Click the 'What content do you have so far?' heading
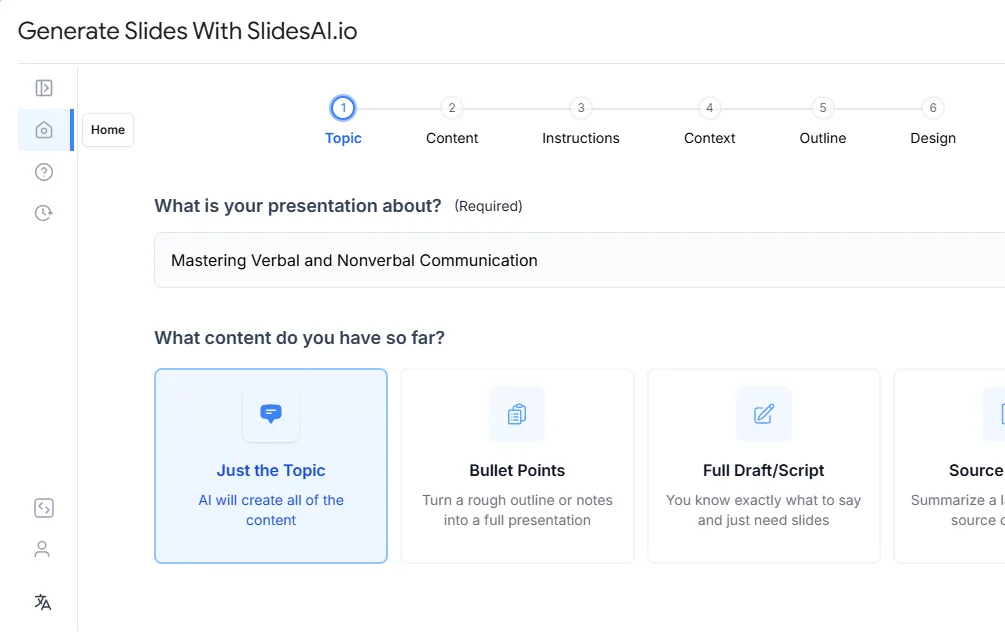This screenshot has height=641, width=1005. coord(299,338)
